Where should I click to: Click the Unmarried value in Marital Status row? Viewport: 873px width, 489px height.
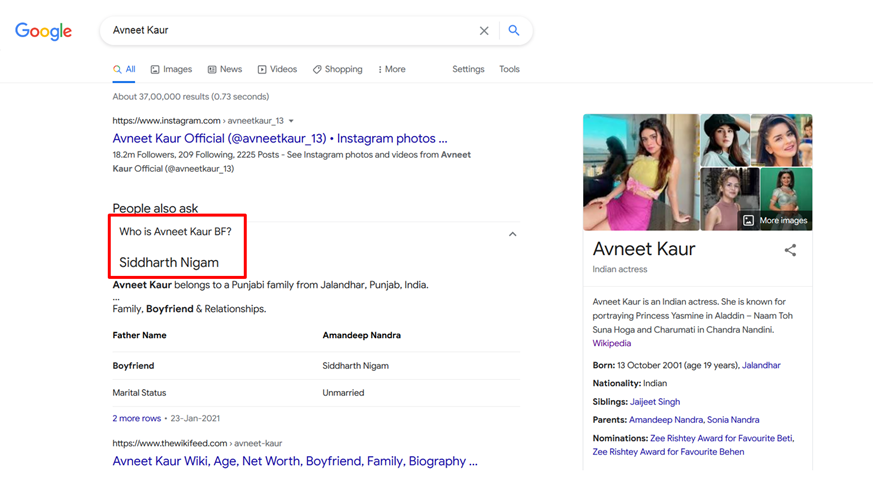343,393
